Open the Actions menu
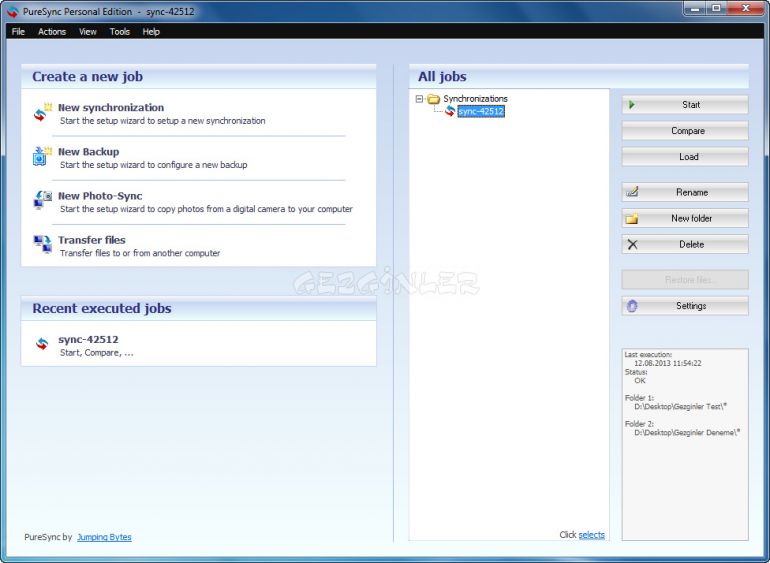Viewport: 770px width, 563px height. click(52, 32)
